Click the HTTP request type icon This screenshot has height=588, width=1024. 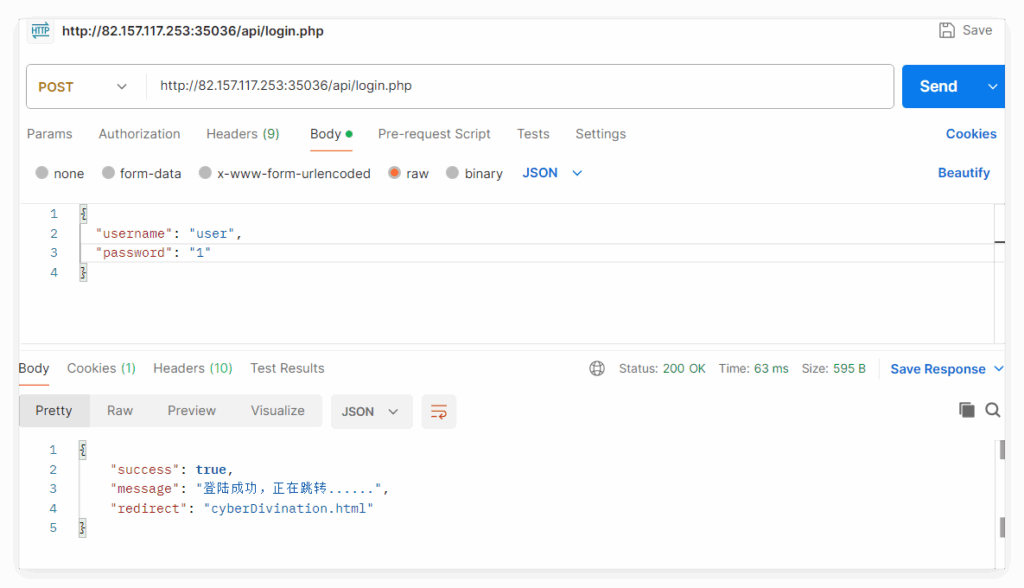point(40,31)
